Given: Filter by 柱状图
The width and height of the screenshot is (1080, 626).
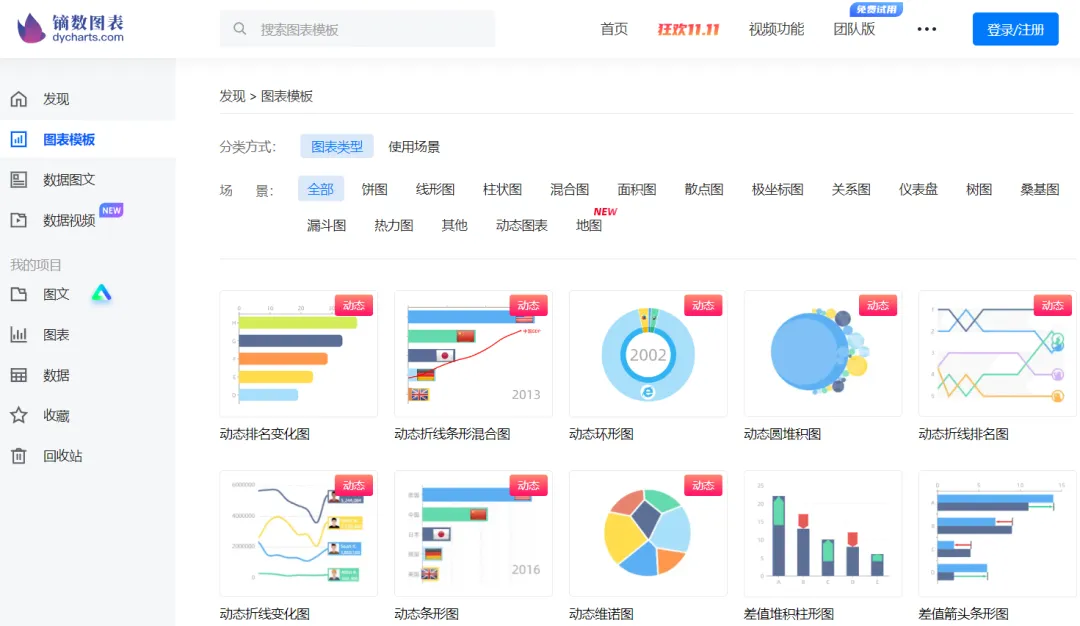Looking at the screenshot, I should point(502,189).
